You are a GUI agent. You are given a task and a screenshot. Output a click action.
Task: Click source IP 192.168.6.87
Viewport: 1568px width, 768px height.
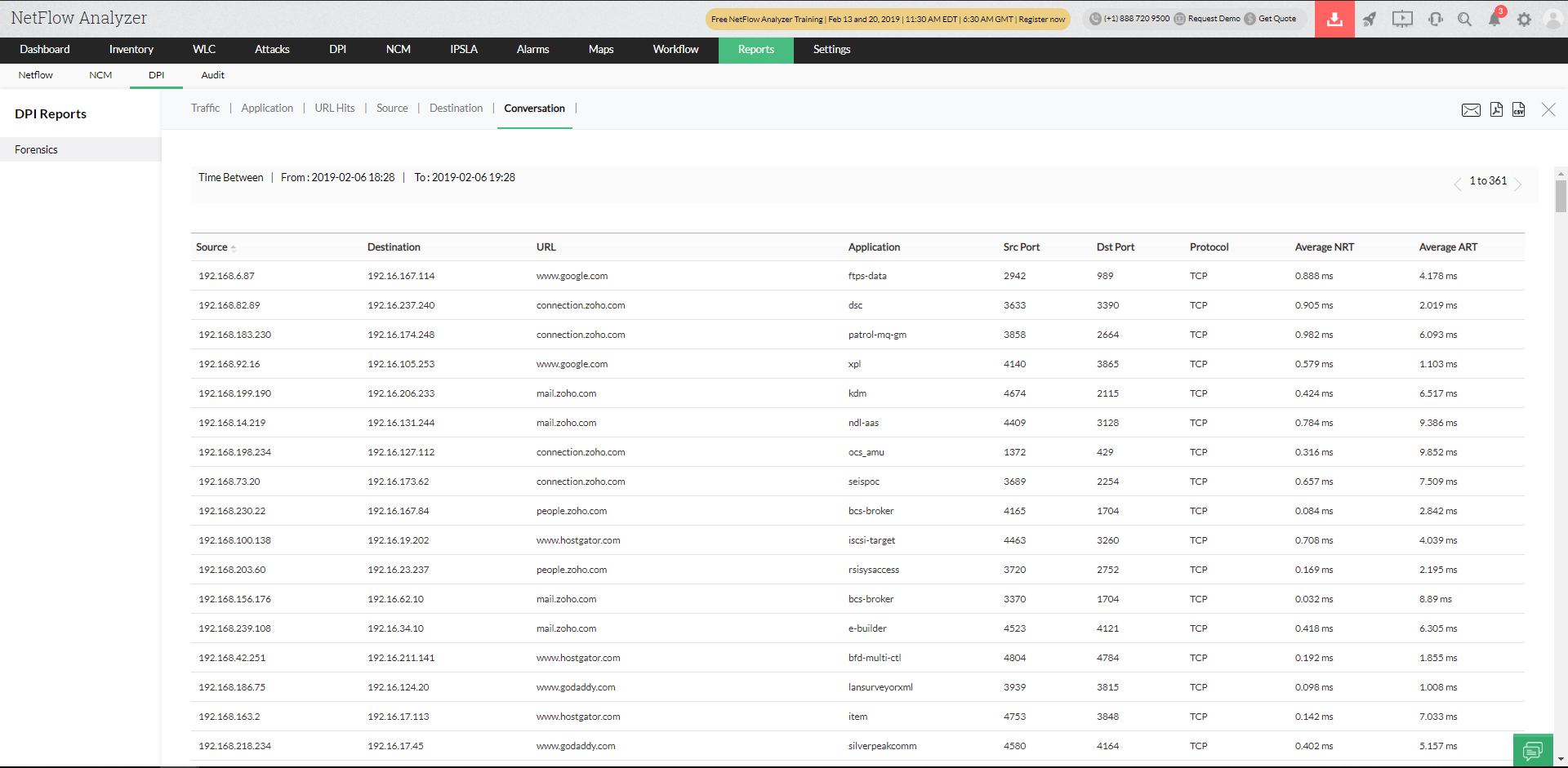point(226,276)
